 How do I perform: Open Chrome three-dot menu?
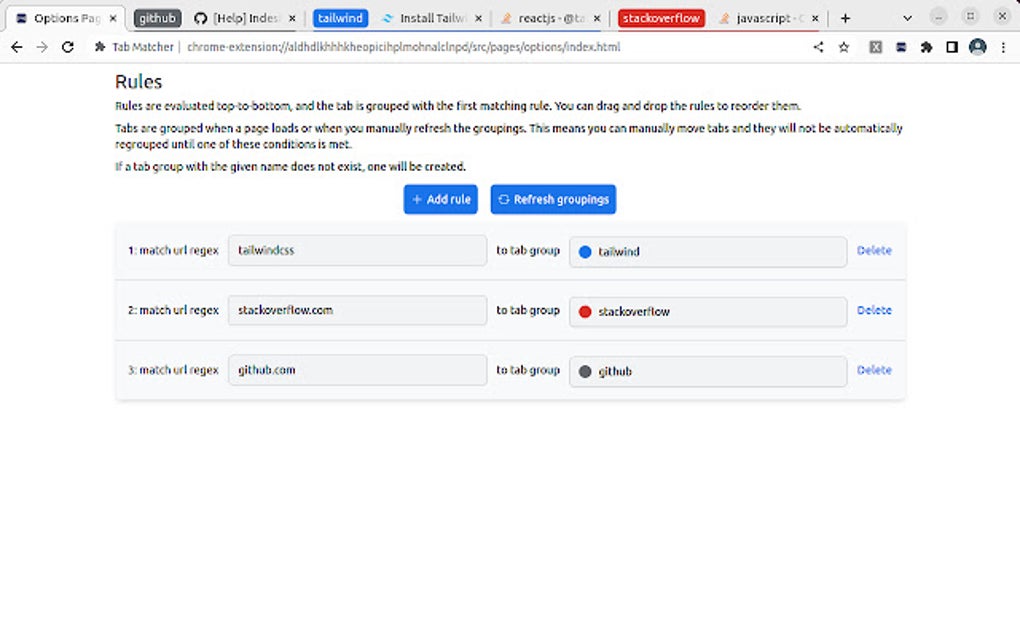coord(1003,47)
